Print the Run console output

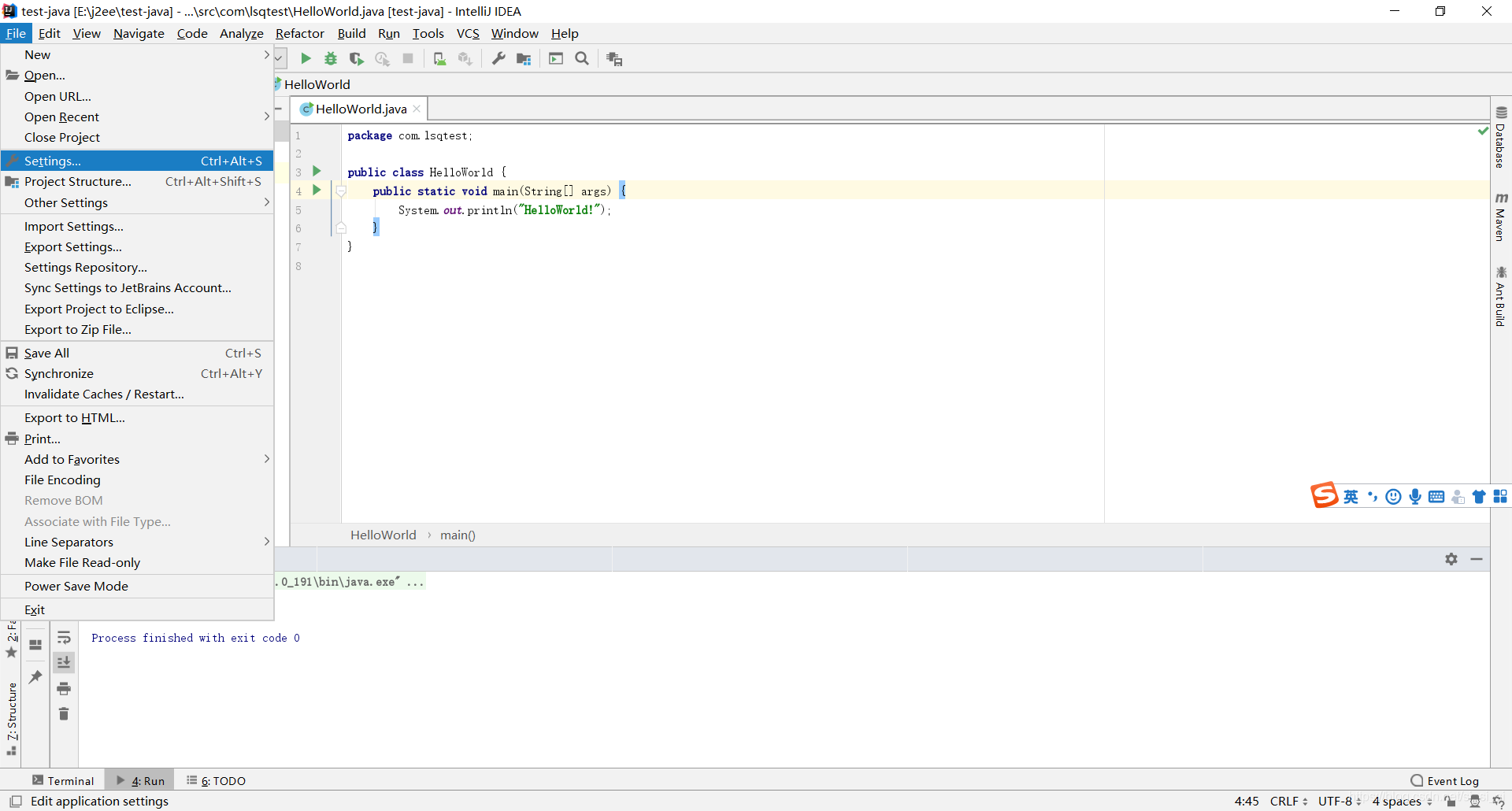[64, 688]
